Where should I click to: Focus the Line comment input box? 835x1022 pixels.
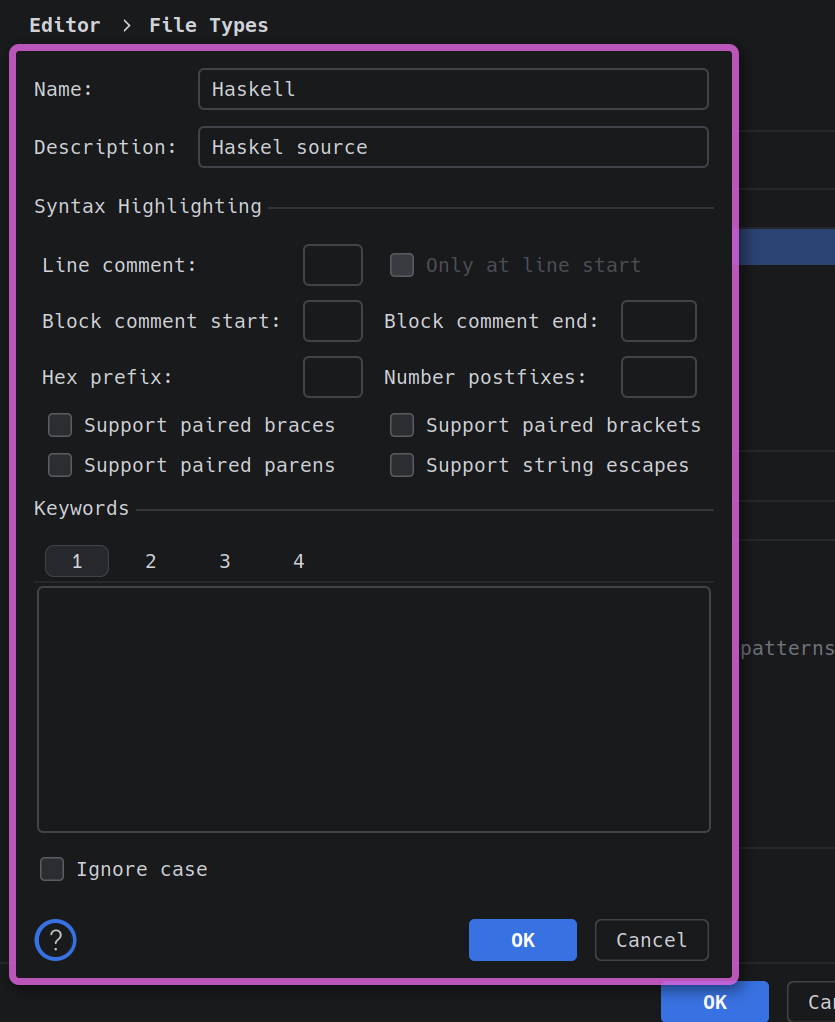(x=333, y=265)
